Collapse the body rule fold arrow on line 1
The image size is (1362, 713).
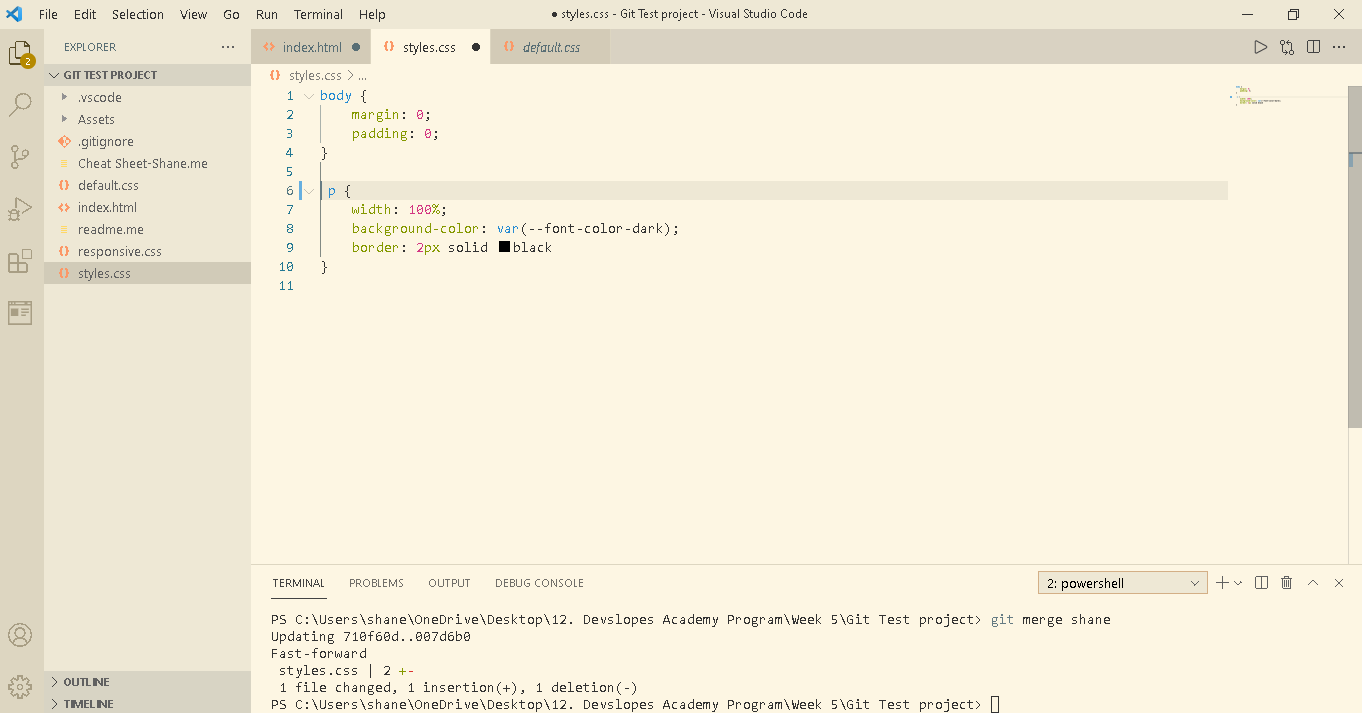tap(308, 95)
